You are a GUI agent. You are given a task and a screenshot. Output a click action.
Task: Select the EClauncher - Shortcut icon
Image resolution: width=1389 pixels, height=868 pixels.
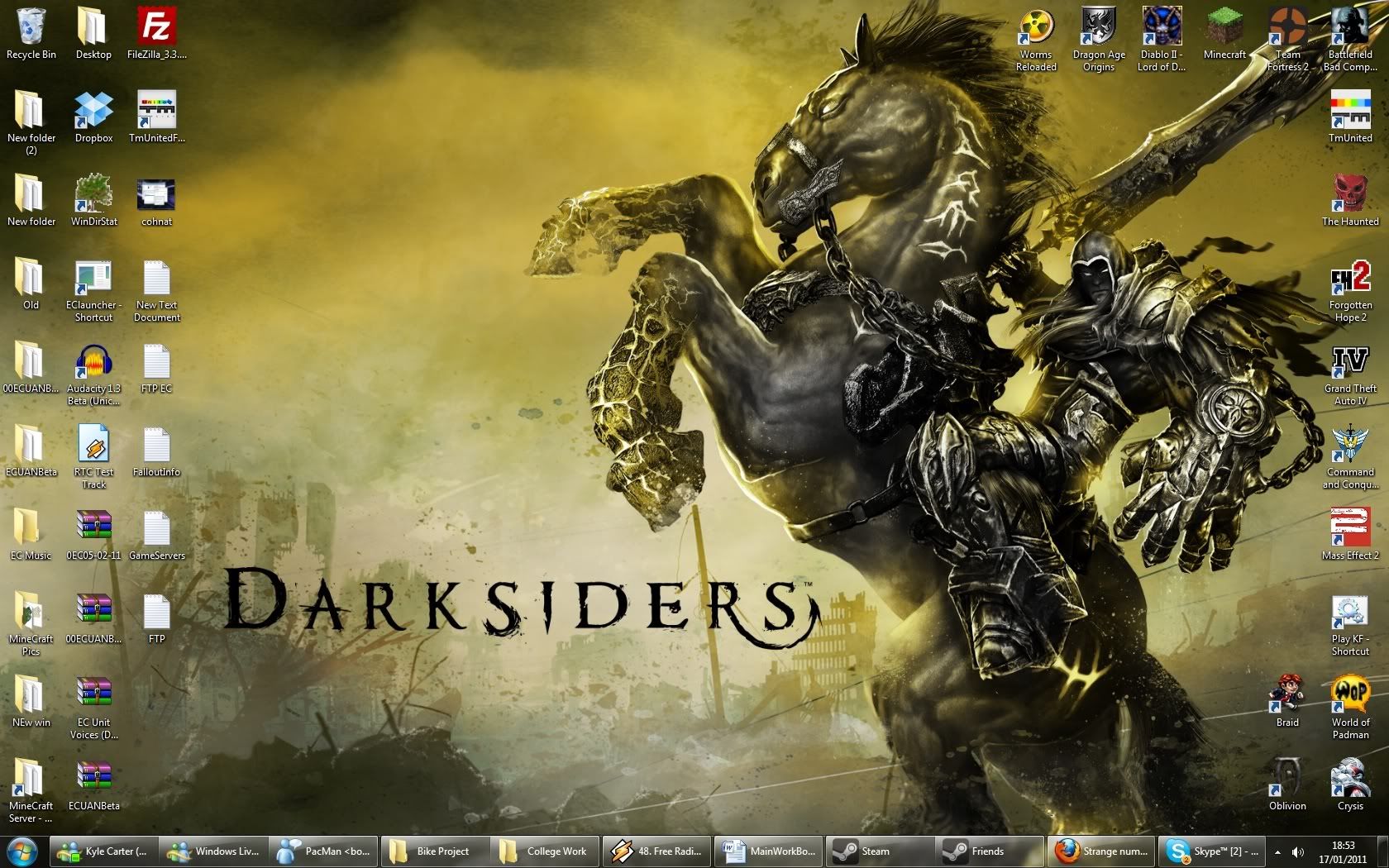(93, 290)
